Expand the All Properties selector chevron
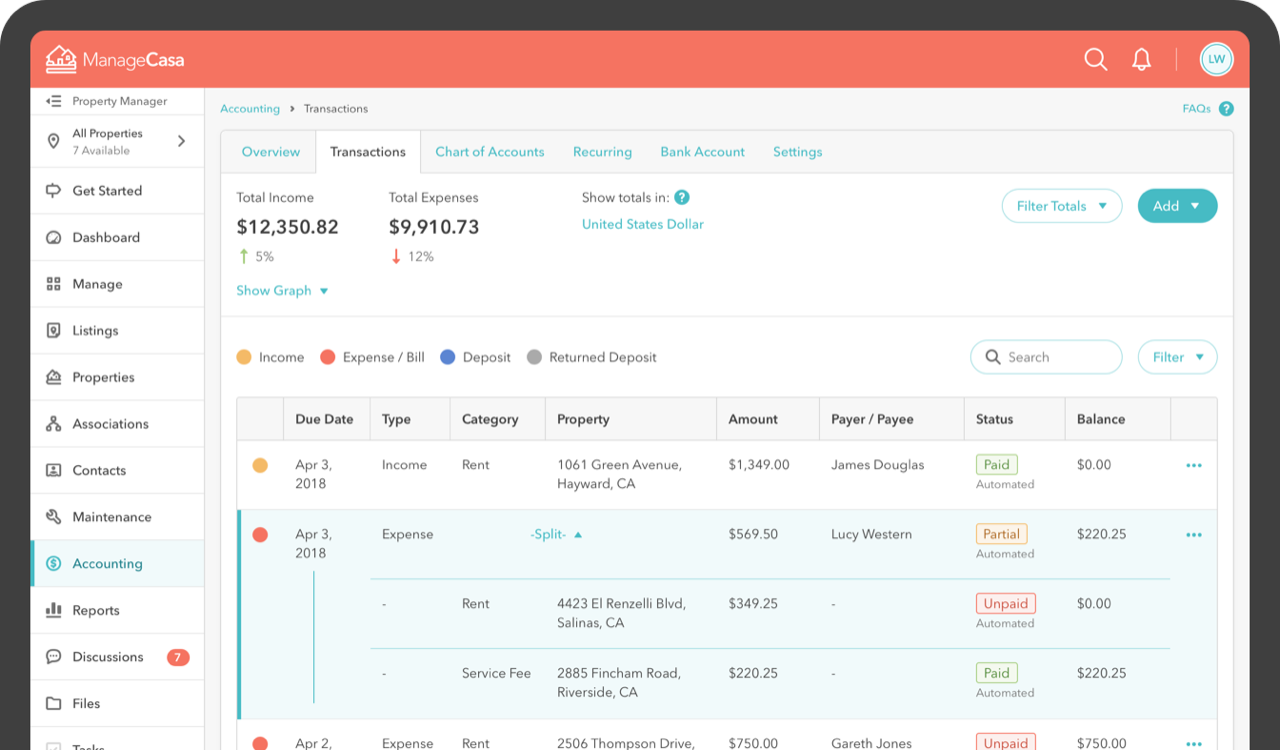This screenshot has width=1280, height=750. click(181, 141)
